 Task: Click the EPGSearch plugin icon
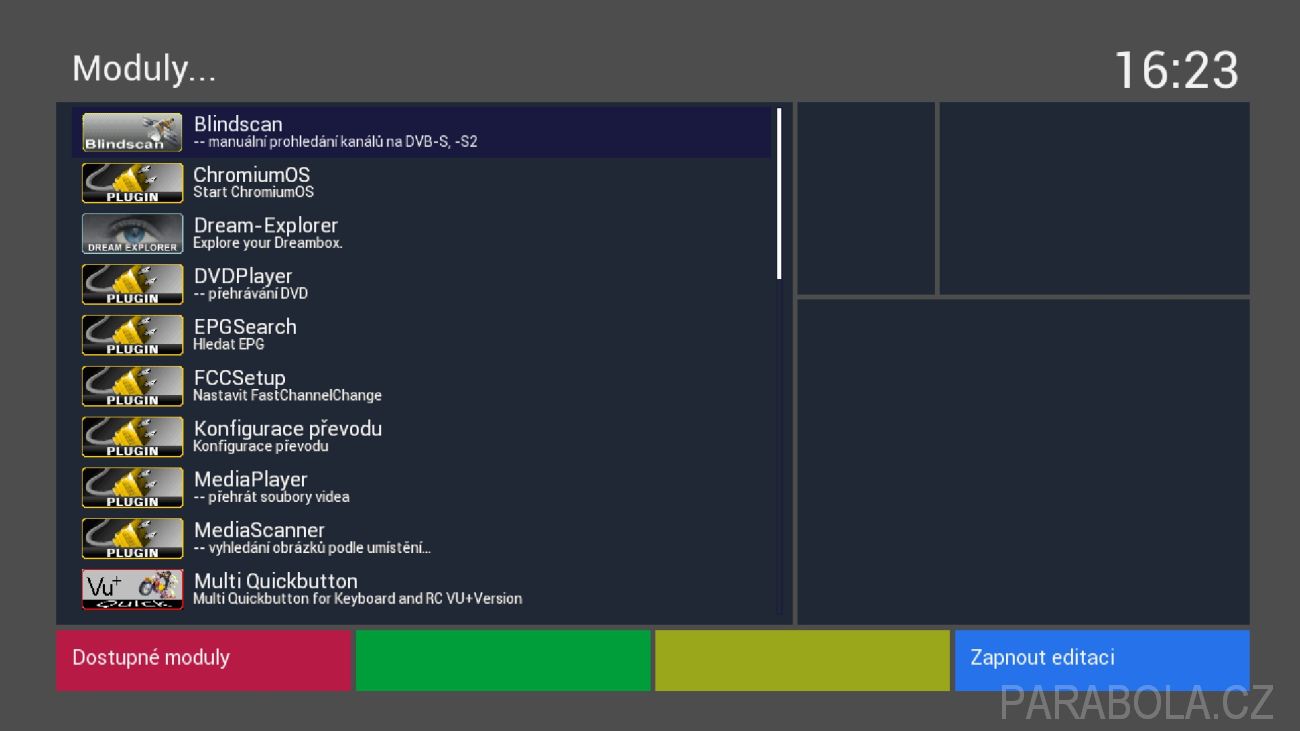click(132, 335)
